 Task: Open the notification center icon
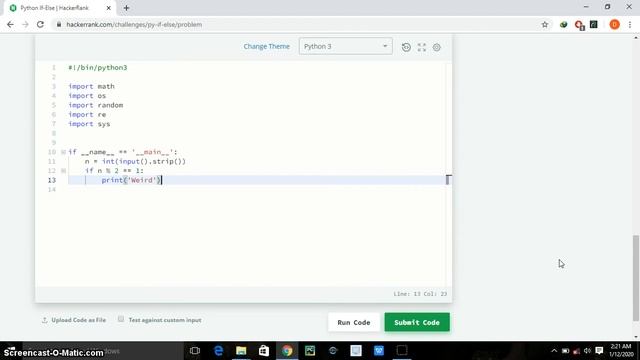pos(599,351)
